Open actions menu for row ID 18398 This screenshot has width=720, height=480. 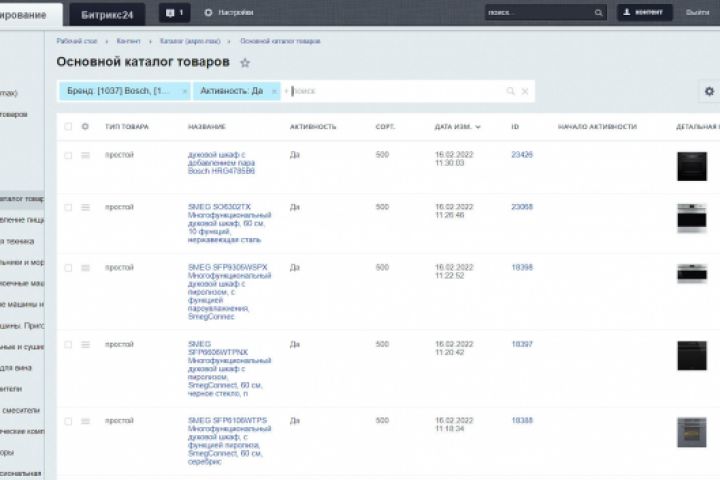[x=85, y=268]
